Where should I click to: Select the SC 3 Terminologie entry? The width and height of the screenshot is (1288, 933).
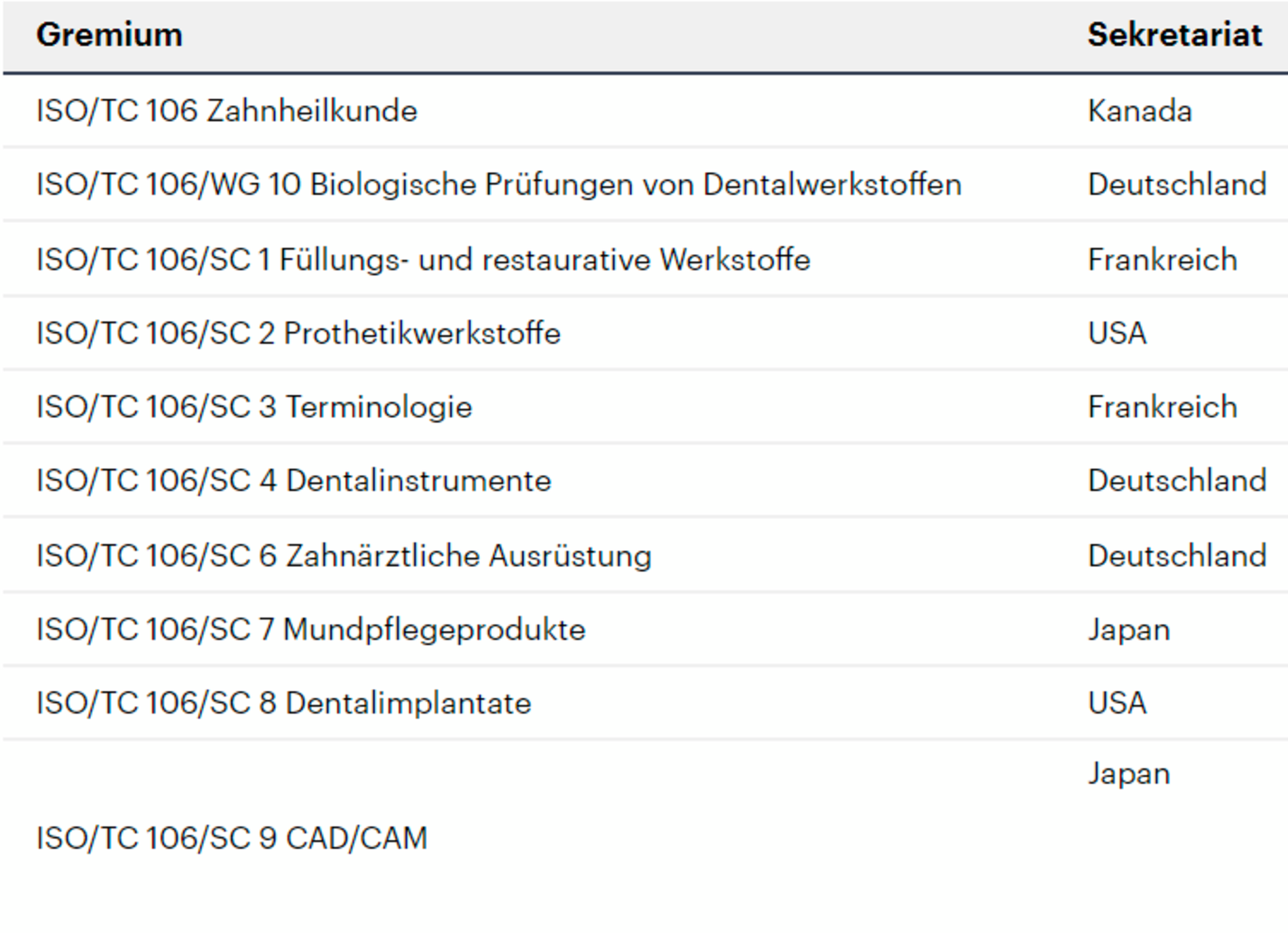coord(254,407)
